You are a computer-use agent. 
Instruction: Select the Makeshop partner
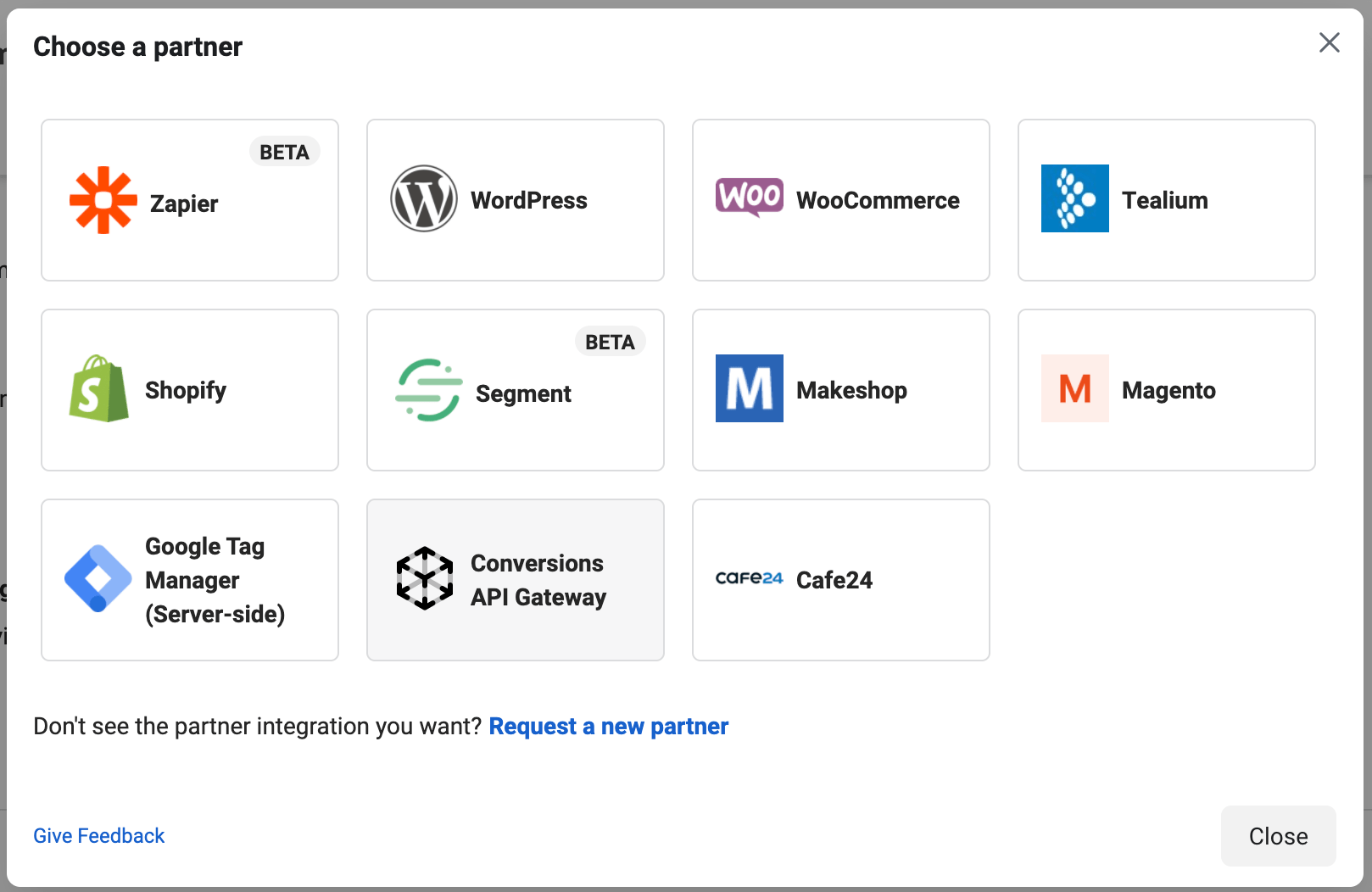coord(839,390)
